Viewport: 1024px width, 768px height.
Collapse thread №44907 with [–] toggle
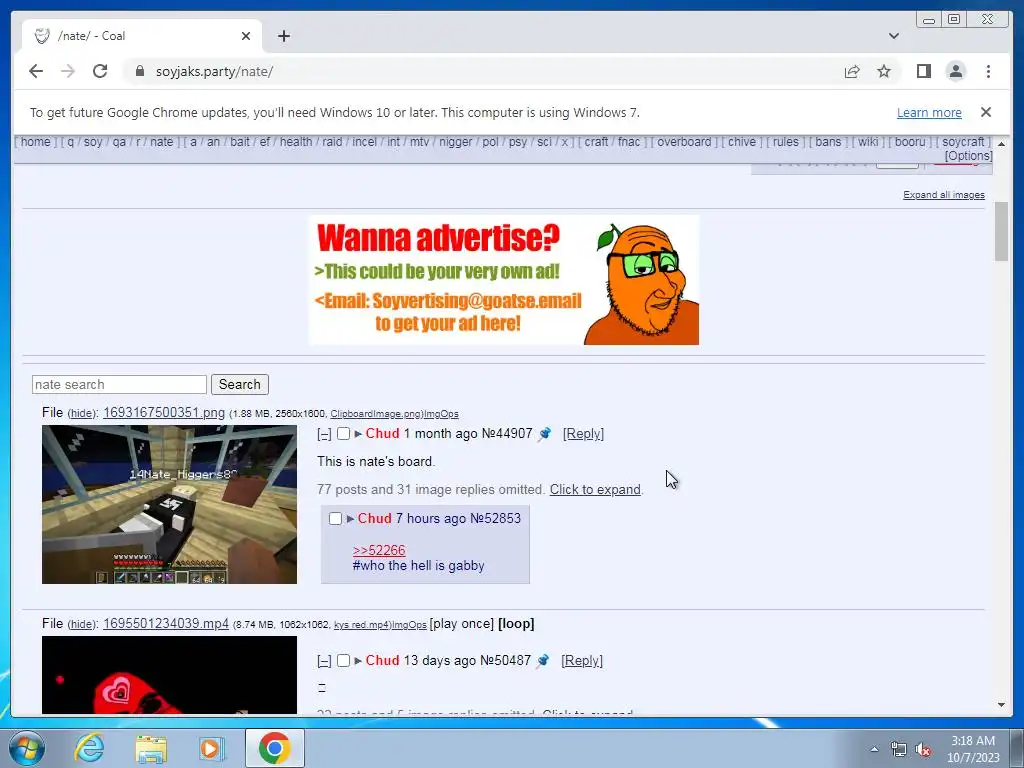tap(324, 434)
